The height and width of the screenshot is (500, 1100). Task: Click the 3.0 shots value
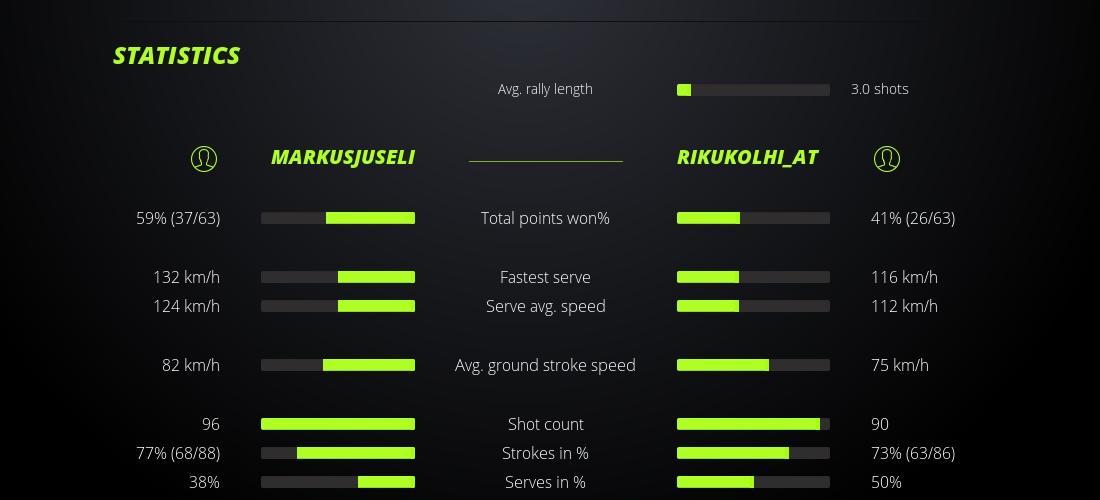pyautogui.click(x=880, y=89)
